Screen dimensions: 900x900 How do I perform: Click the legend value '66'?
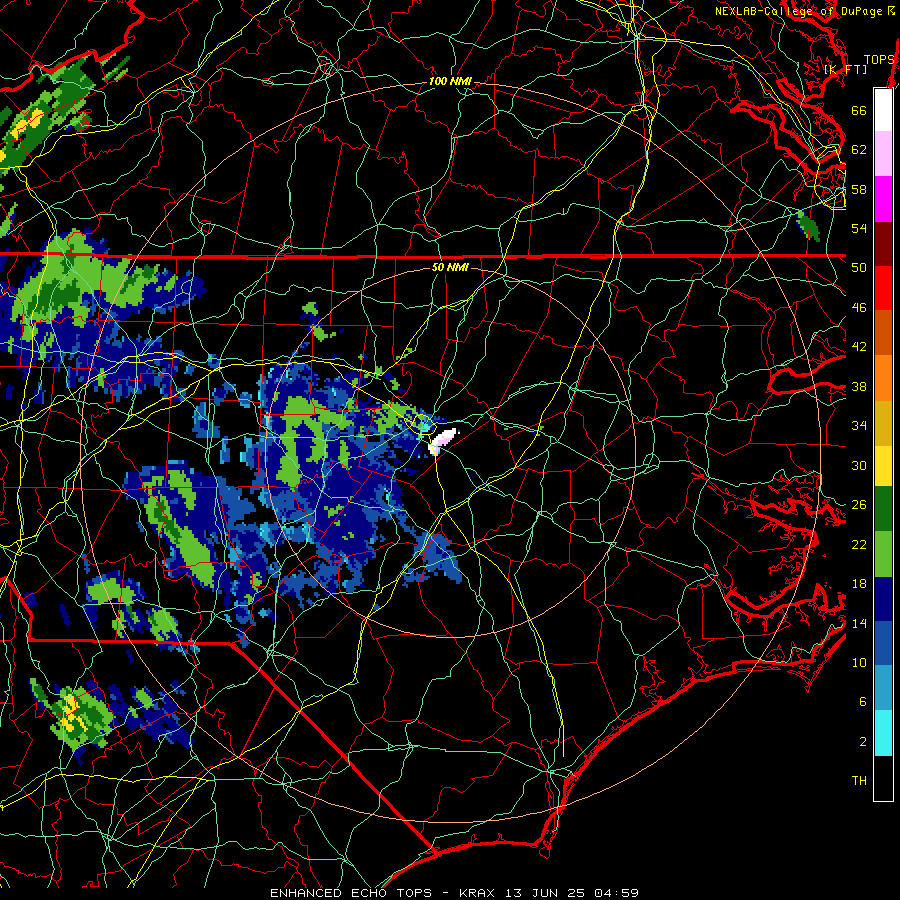pyautogui.click(x=859, y=111)
